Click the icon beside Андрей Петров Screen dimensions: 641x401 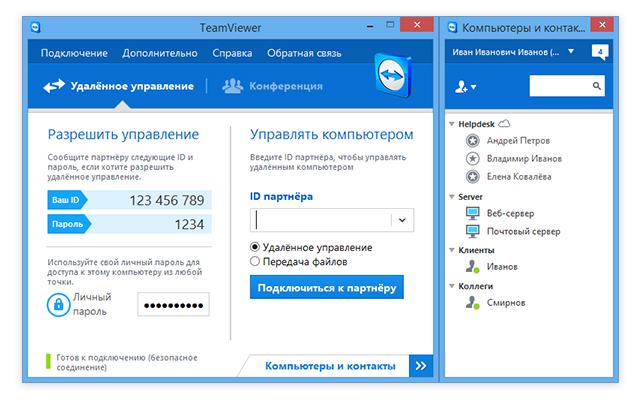[x=473, y=141]
